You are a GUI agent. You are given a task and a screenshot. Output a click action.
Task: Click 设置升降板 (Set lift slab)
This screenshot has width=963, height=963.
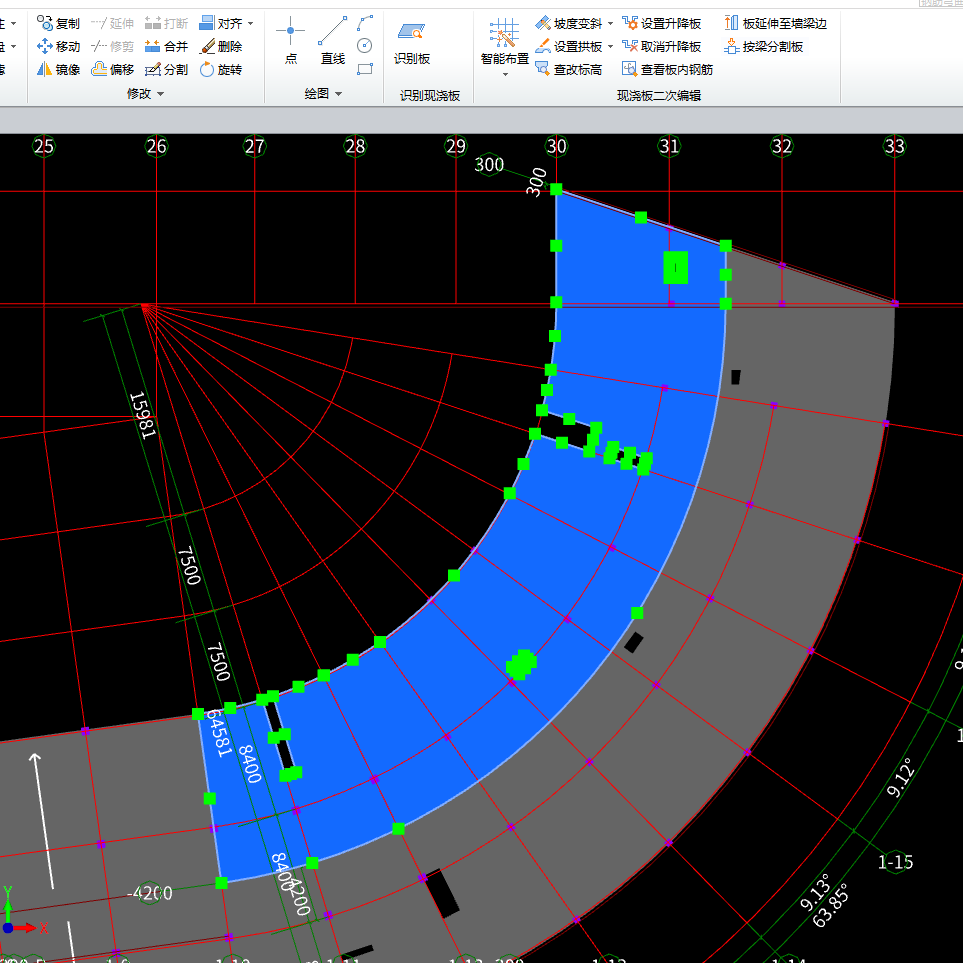(661, 23)
